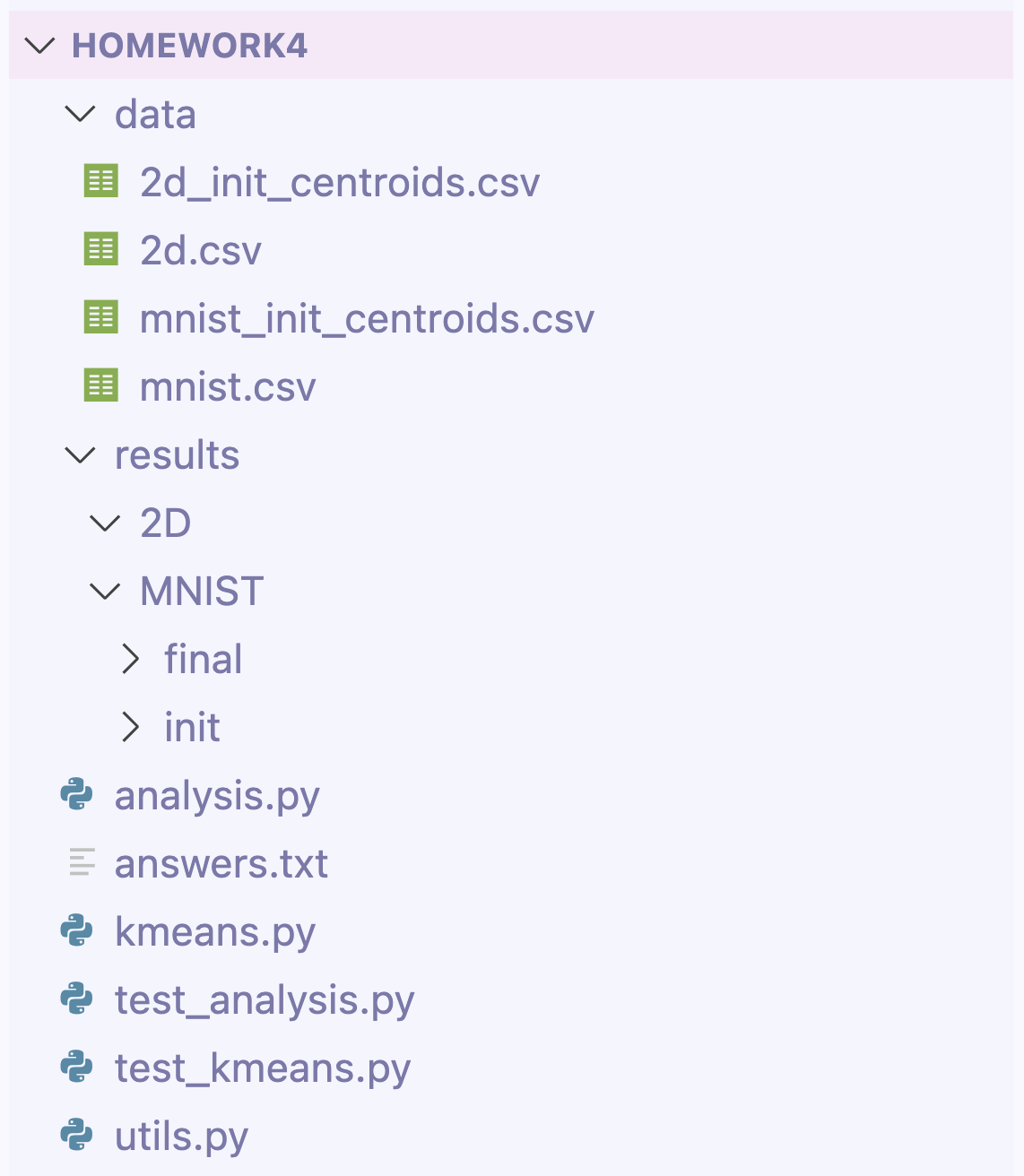Open the mnist.csv data file
1024x1176 pixels.
click(x=228, y=386)
